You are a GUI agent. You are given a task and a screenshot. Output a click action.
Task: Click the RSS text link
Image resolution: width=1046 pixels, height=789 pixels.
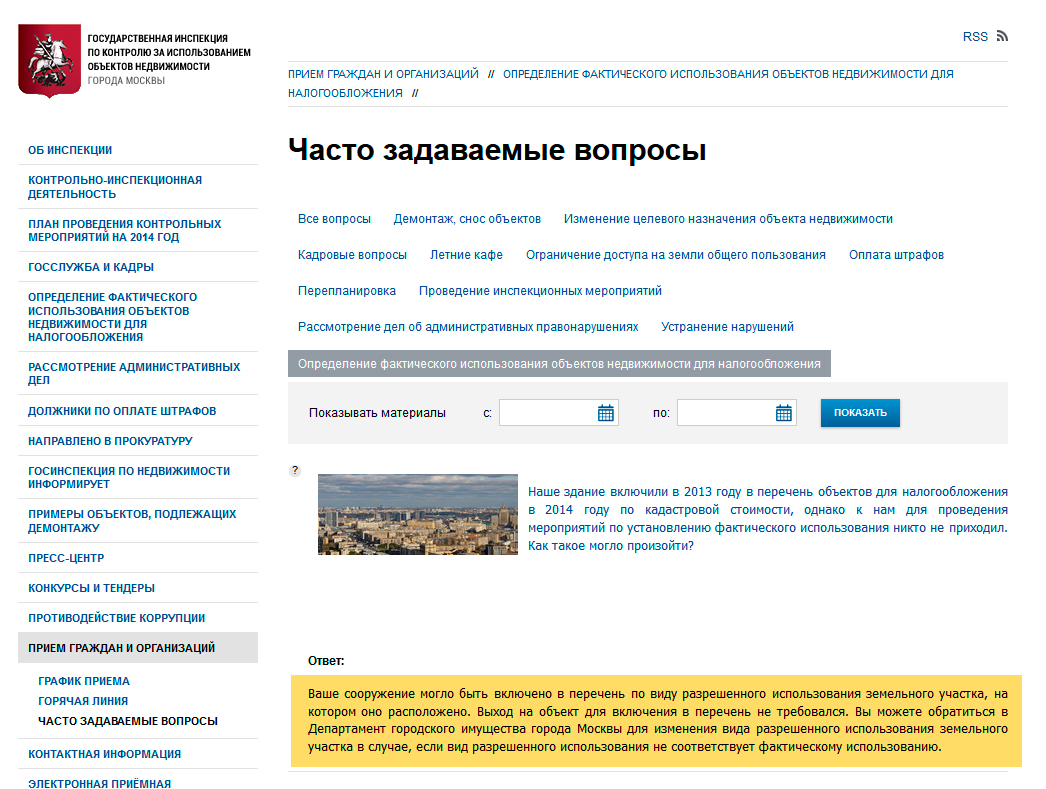pos(975,37)
